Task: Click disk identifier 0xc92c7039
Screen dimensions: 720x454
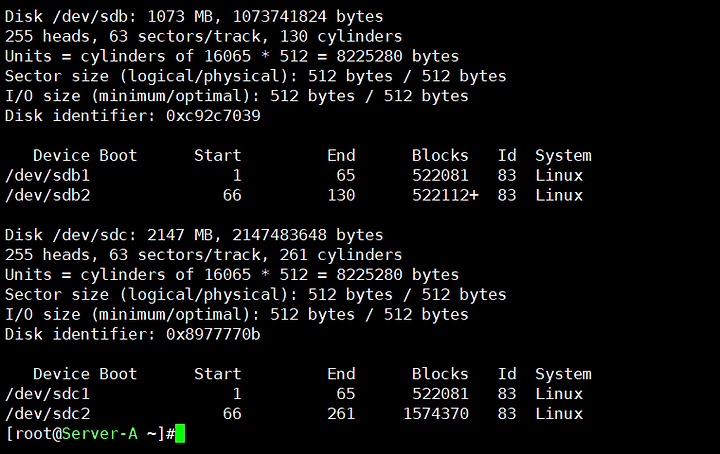Action: (213, 116)
